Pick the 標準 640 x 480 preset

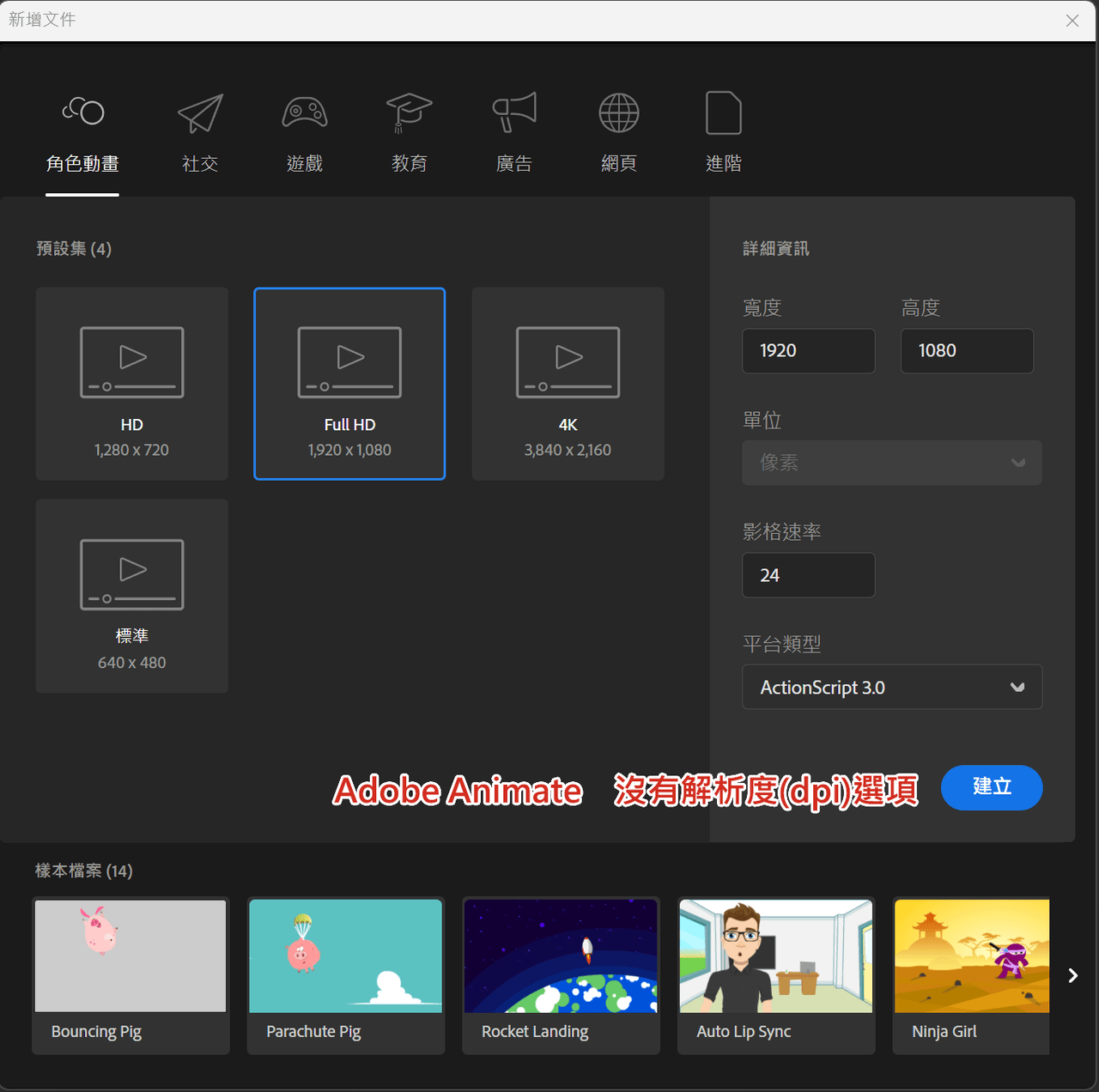(x=132, y=596)
